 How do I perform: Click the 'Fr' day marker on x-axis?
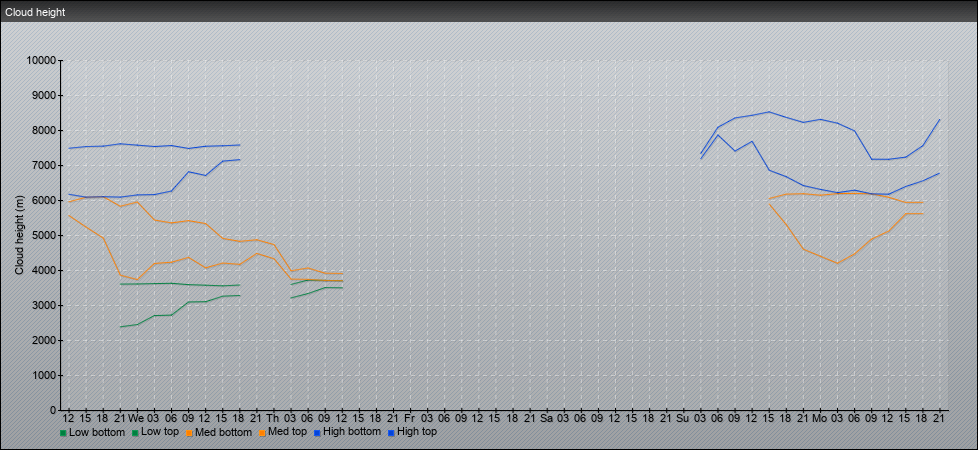point(410,417)
